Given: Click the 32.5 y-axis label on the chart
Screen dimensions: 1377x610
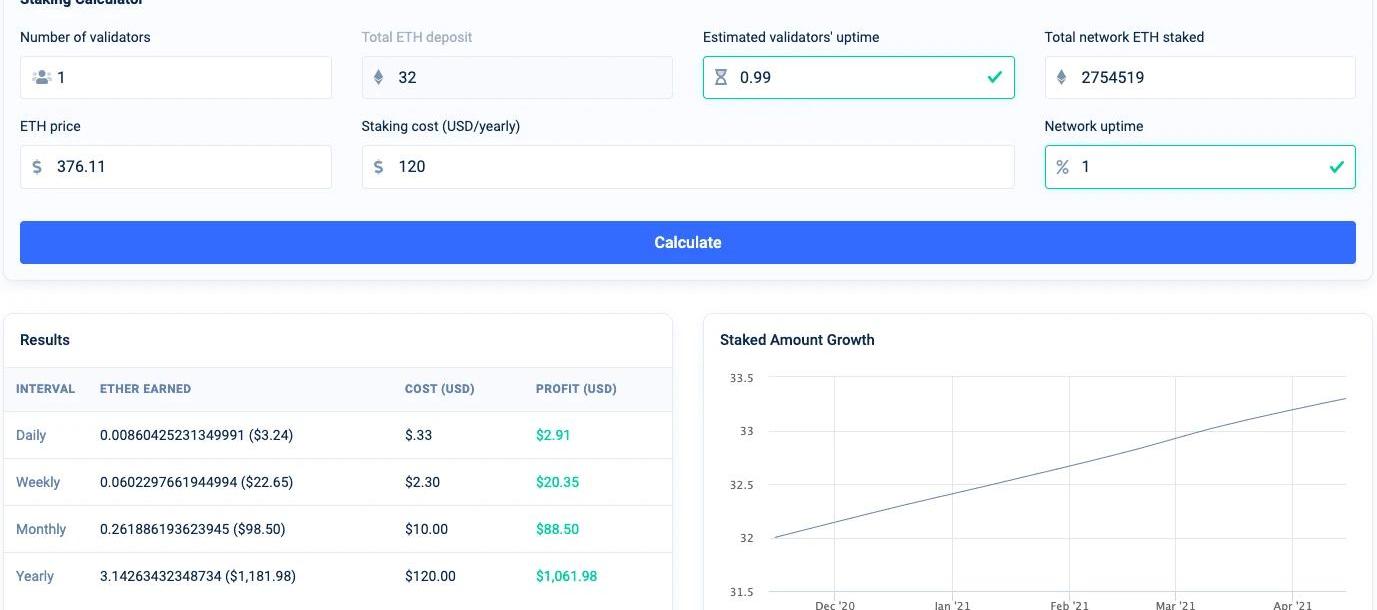Looking at the screenshot, I should pos(741,485).
